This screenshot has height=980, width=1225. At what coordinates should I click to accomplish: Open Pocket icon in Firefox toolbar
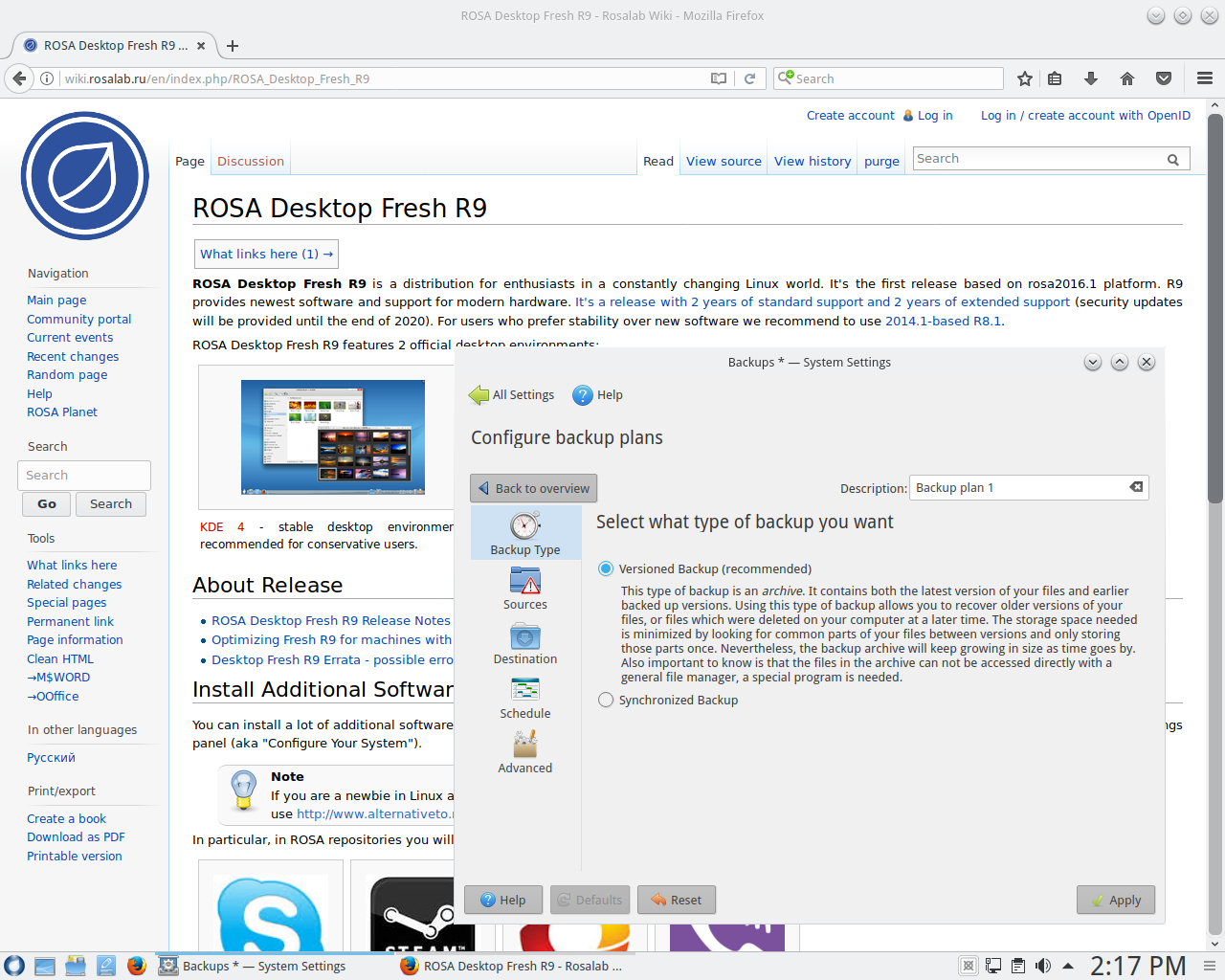click(1164, 78)
